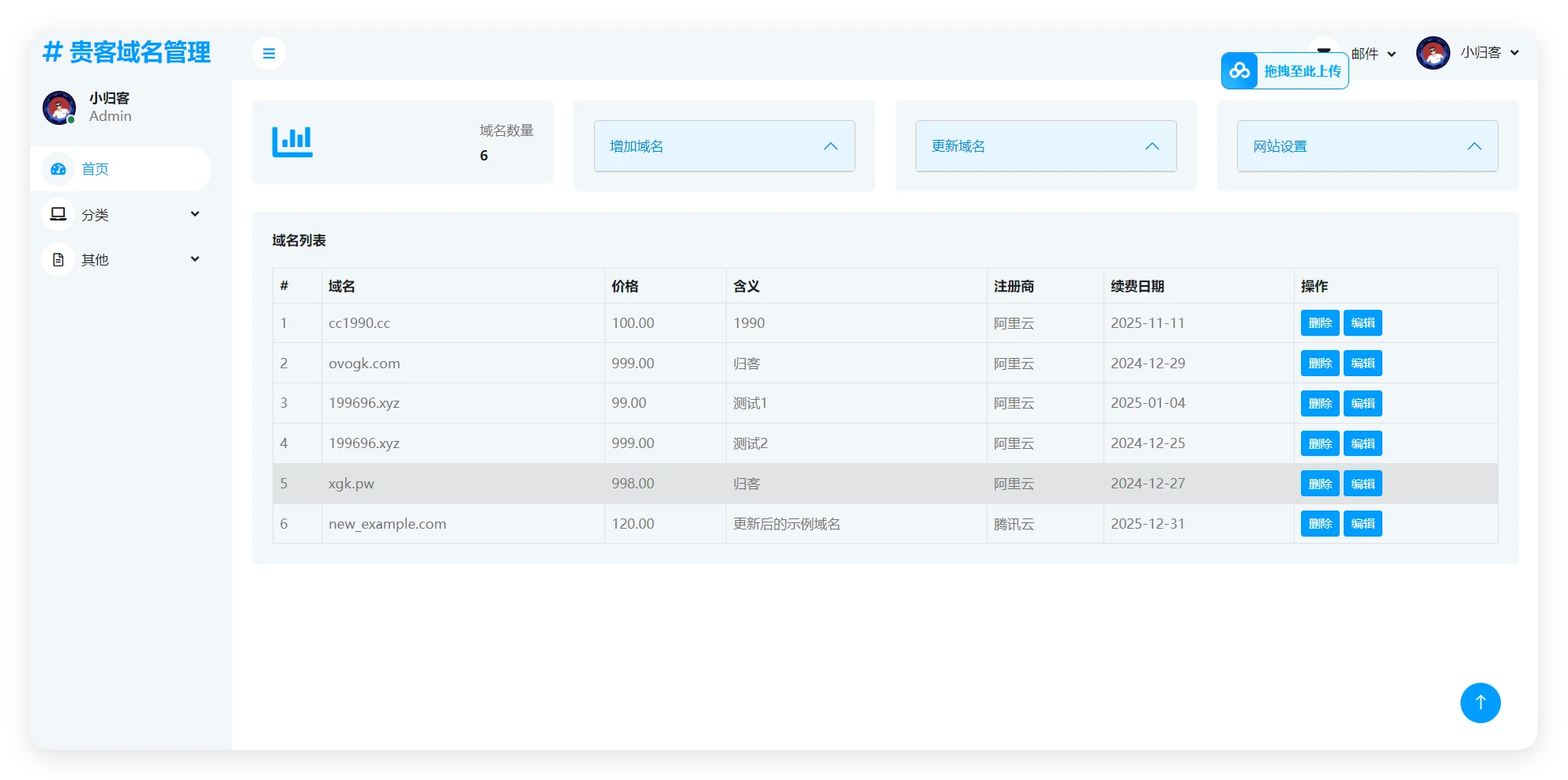Click the sidebar profile avatar

pos(59,107)
